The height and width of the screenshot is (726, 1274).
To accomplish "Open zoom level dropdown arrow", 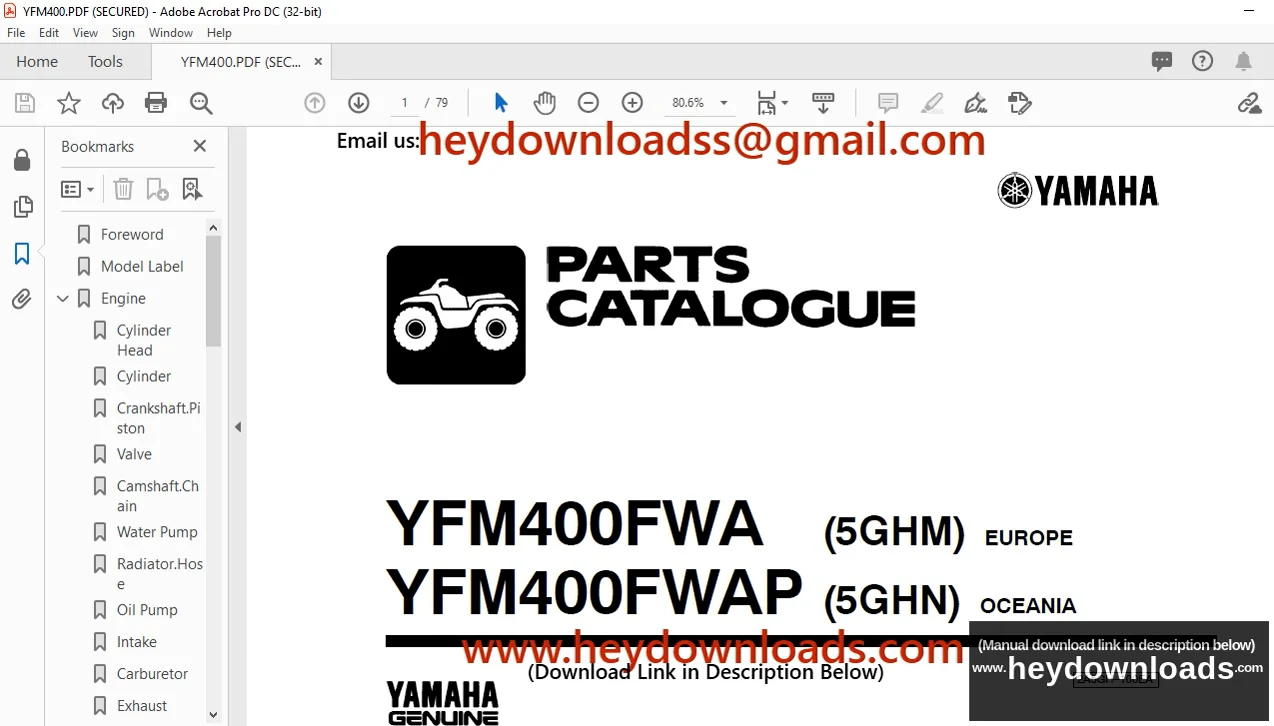I will coord(724,103).
